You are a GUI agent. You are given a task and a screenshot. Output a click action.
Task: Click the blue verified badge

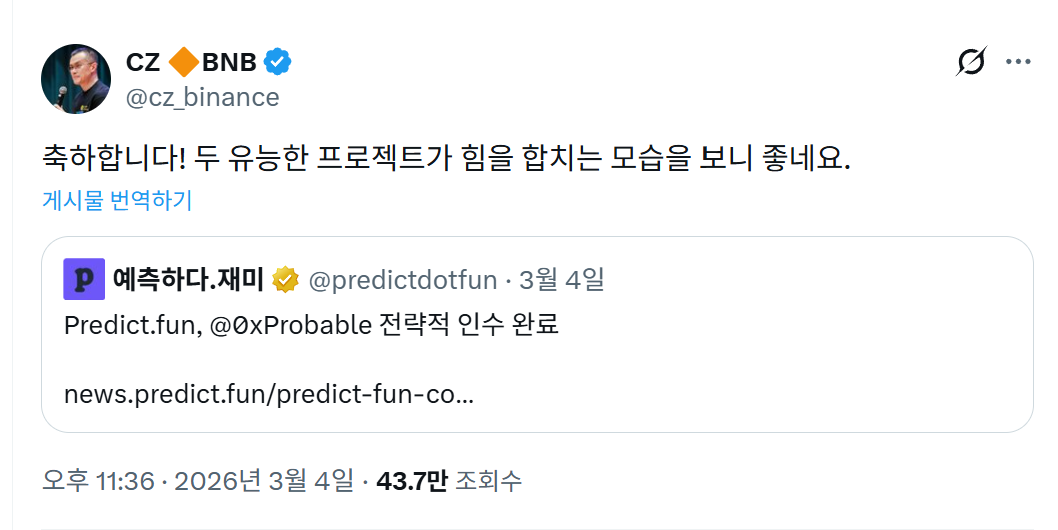click(x=277, y=62)
